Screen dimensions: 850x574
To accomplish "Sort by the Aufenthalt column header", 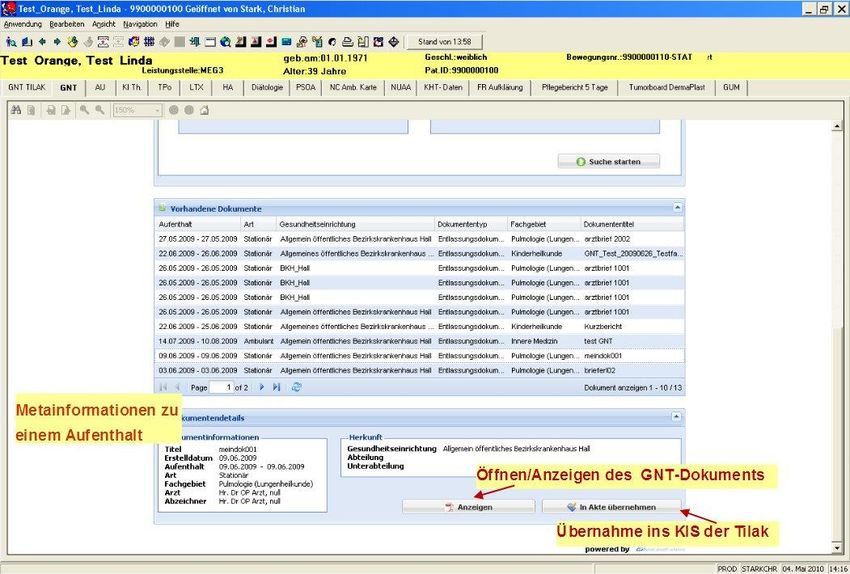I will pos(197,224).
